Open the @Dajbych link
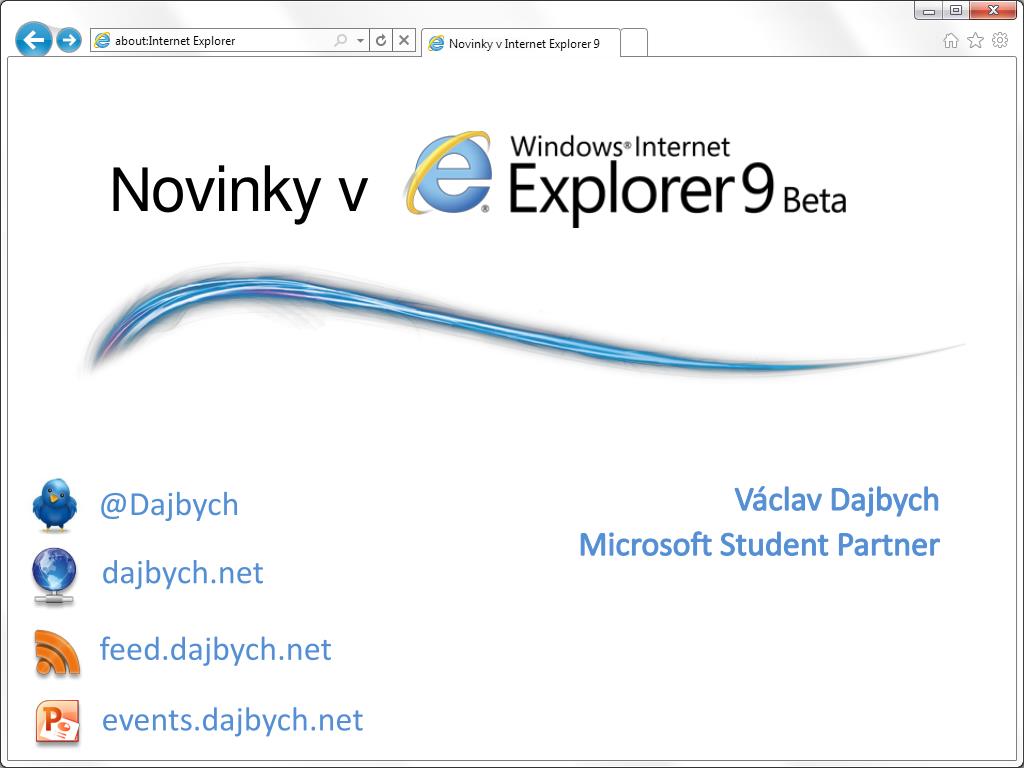The image size is (1024, 768). pyautogui.click(x=169, y=505)
